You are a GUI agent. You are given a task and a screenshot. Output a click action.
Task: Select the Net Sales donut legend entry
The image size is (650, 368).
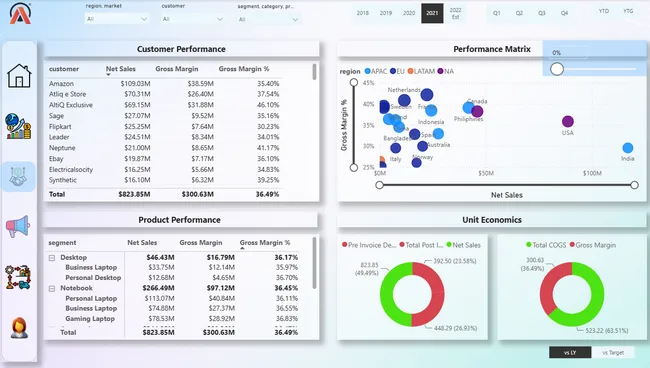tap(463, 245)
